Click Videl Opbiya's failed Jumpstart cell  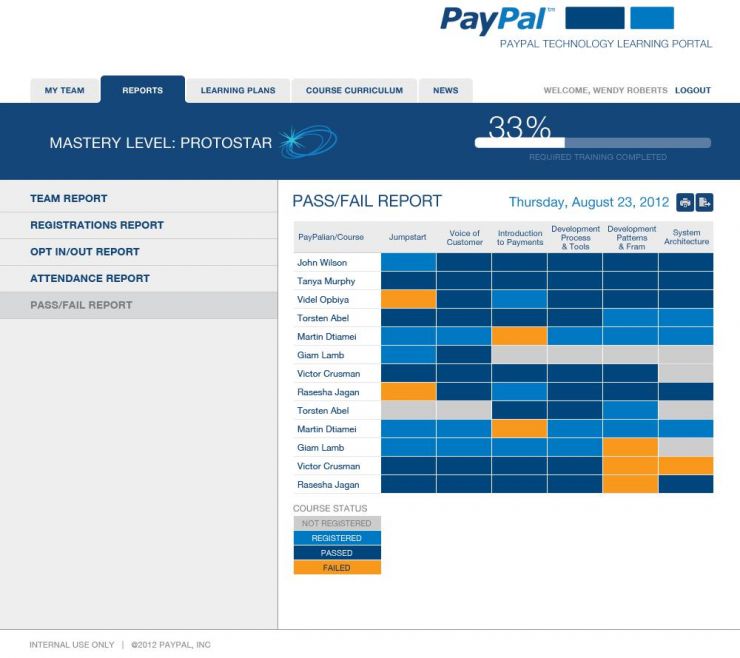click(409, 299)
